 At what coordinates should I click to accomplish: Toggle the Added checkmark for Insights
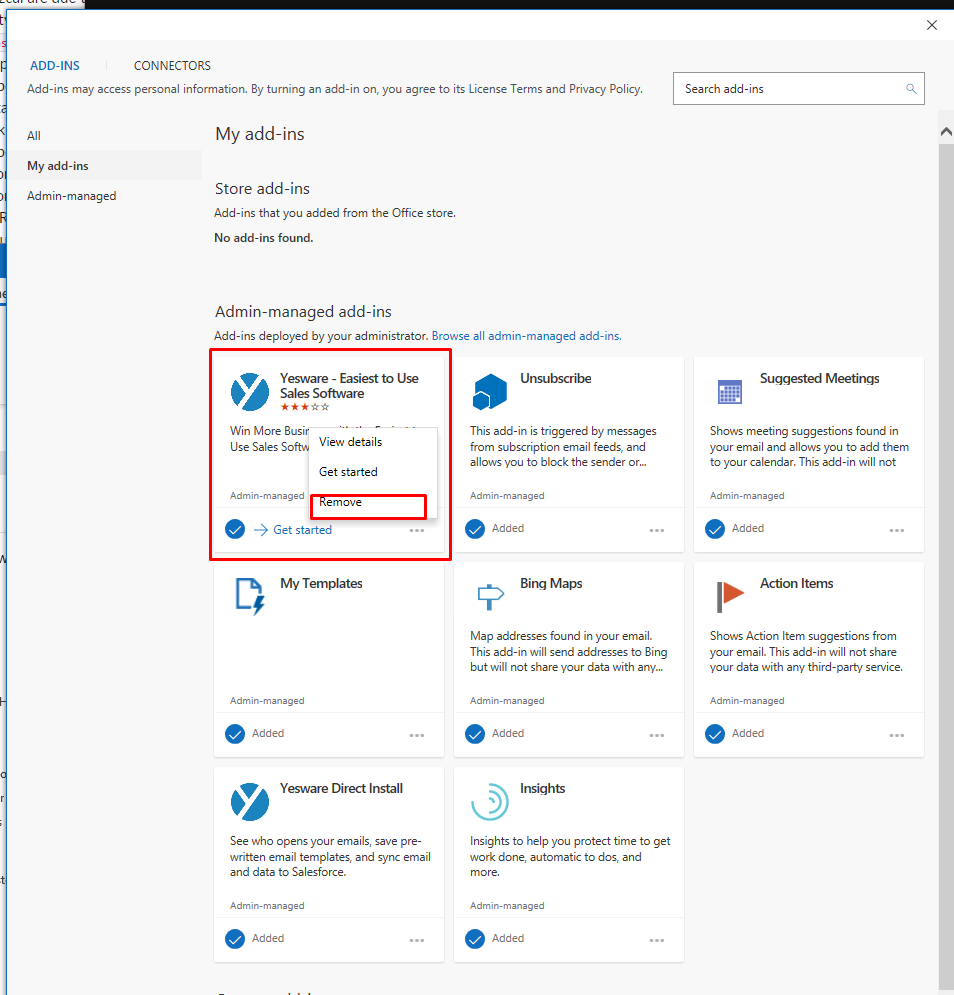coord(475,939)
